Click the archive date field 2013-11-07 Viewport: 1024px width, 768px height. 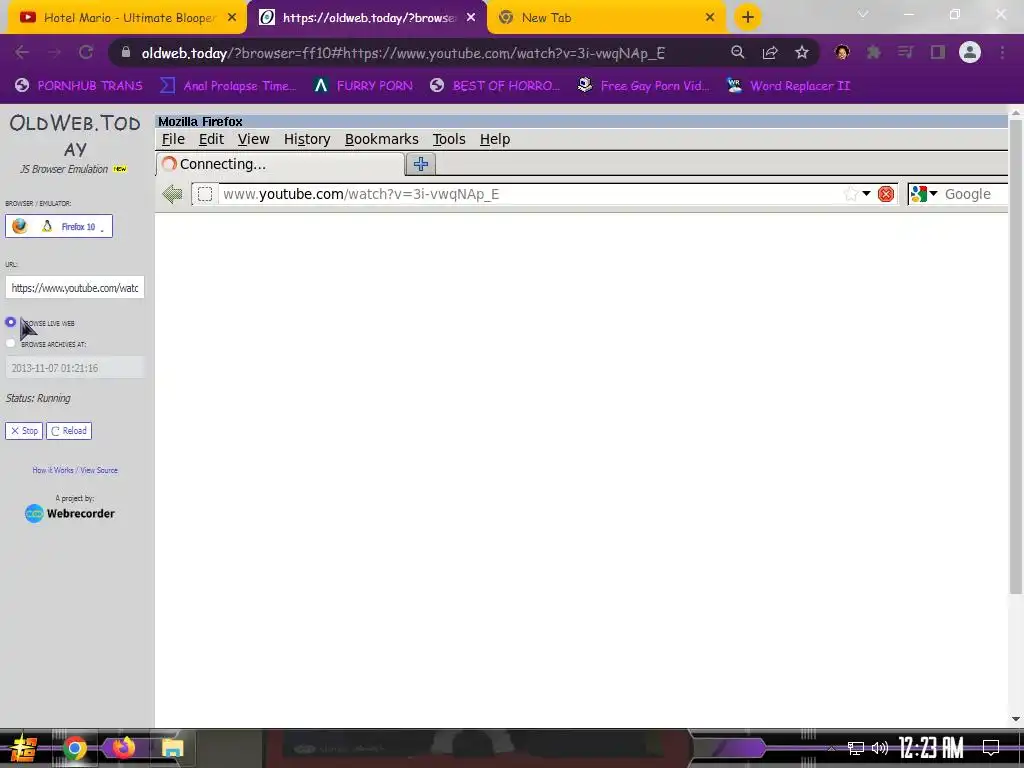pos(74,368)
